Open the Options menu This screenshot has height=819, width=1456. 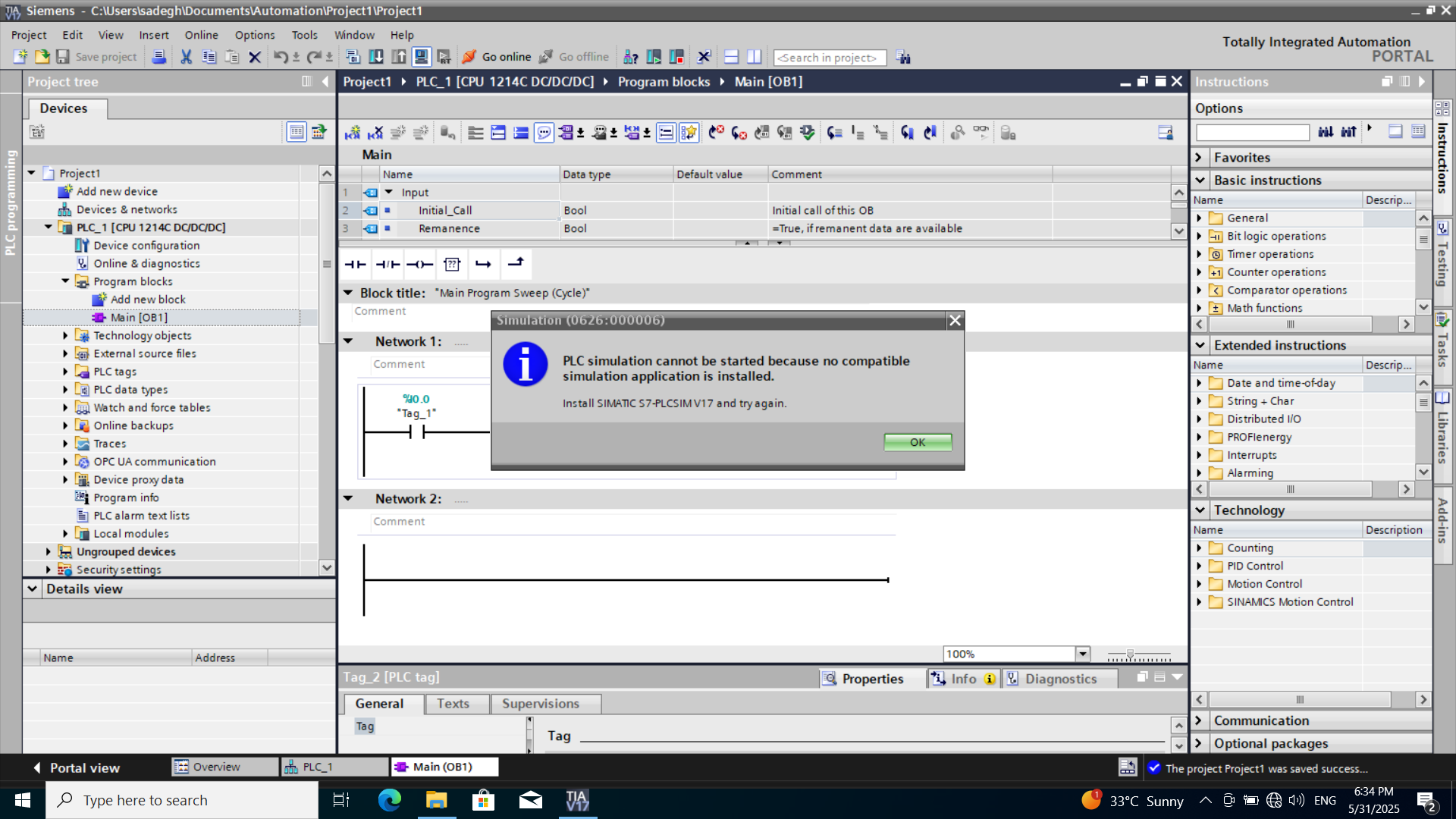(255, 35)
